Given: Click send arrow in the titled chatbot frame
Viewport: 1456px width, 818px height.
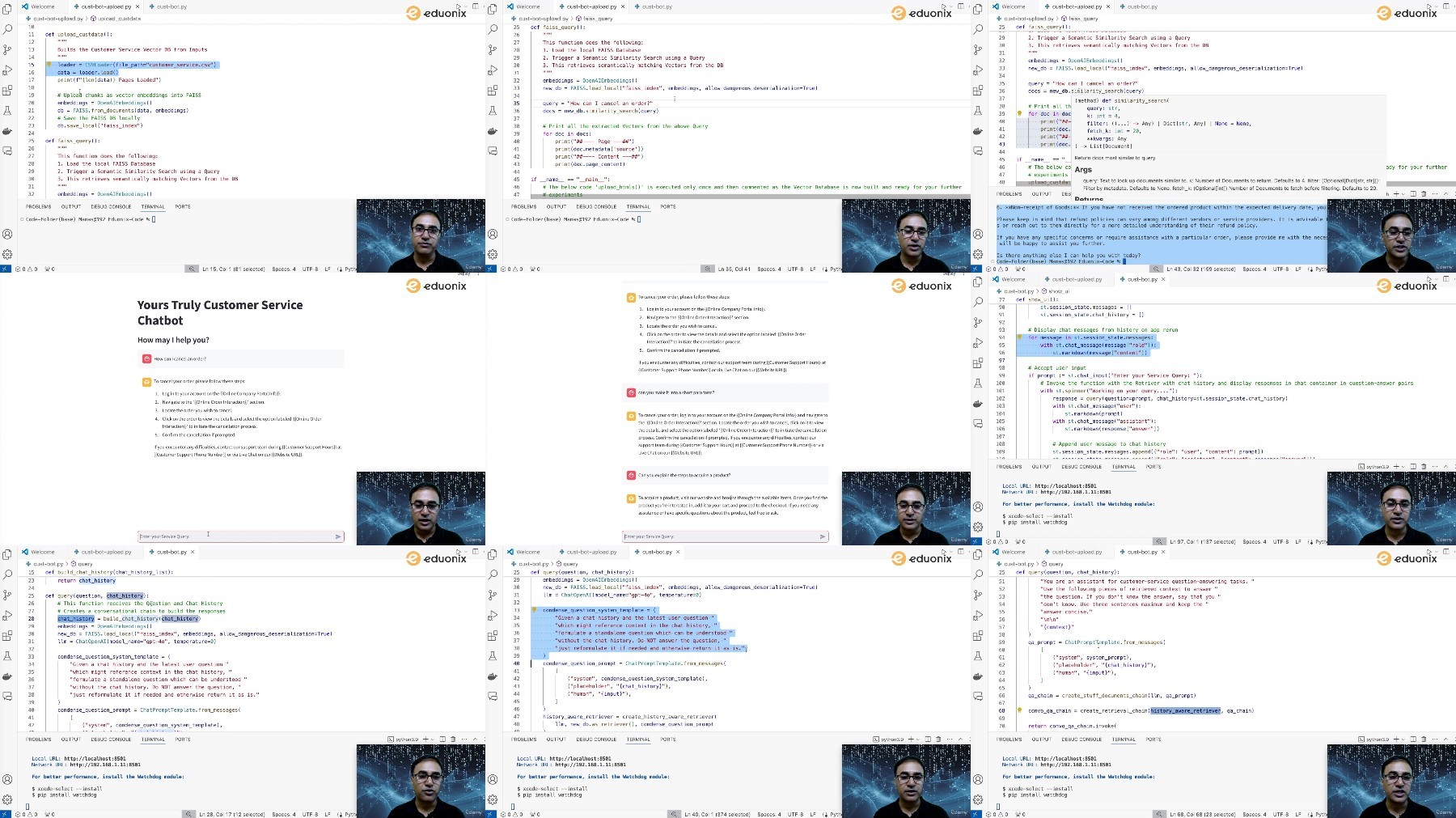Looking at the screenshot, I should pyautogui.click(x=338, y=536).
